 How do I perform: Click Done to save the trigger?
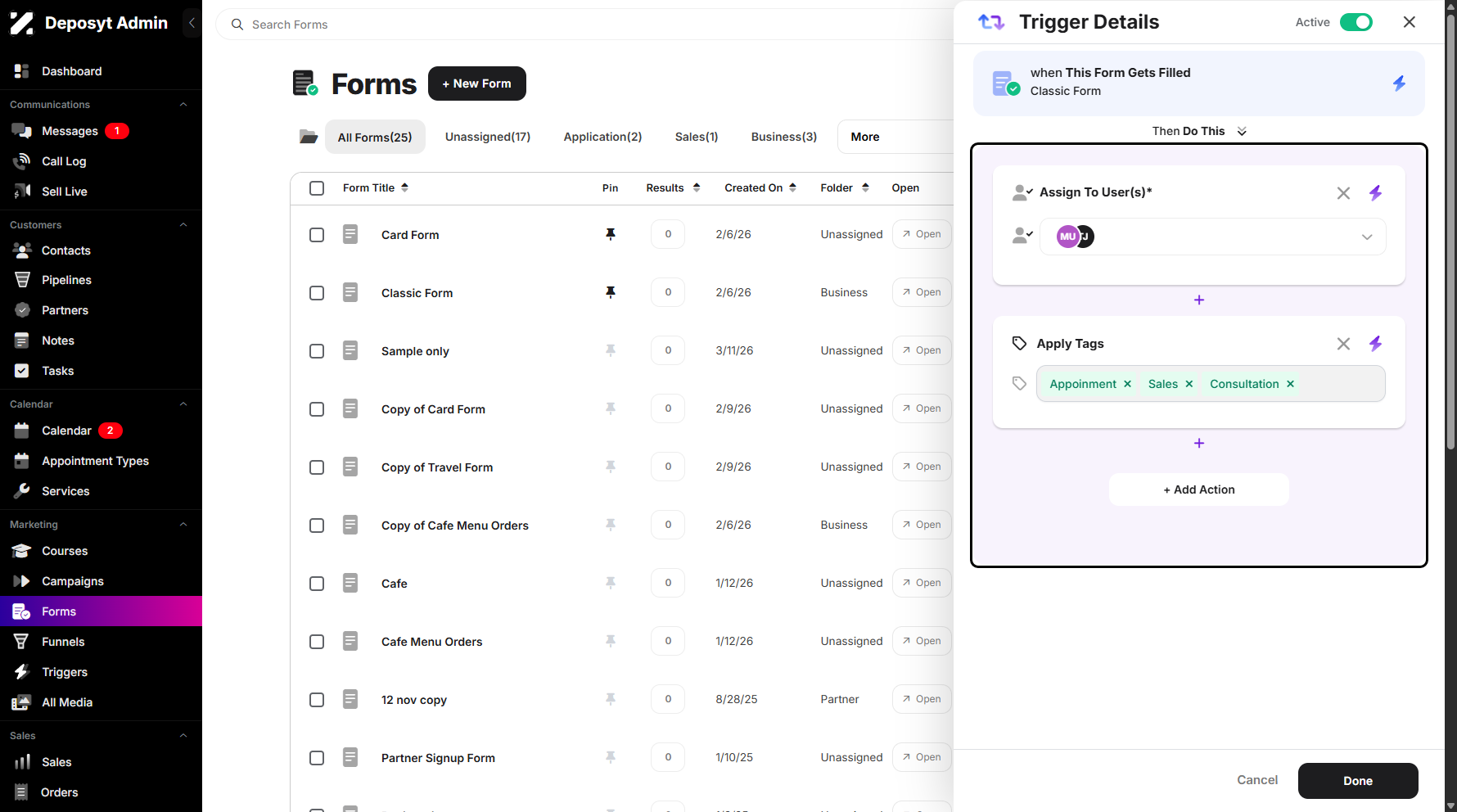point(1358,781)
